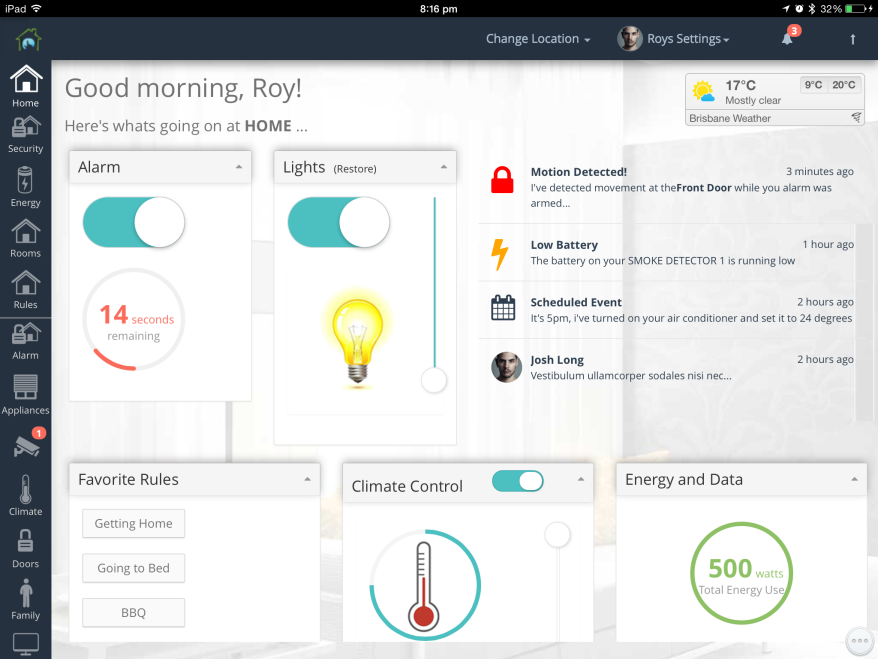Click the weather sun icon
The width and height of the screenshot is (878, 659).
[703, 91]
